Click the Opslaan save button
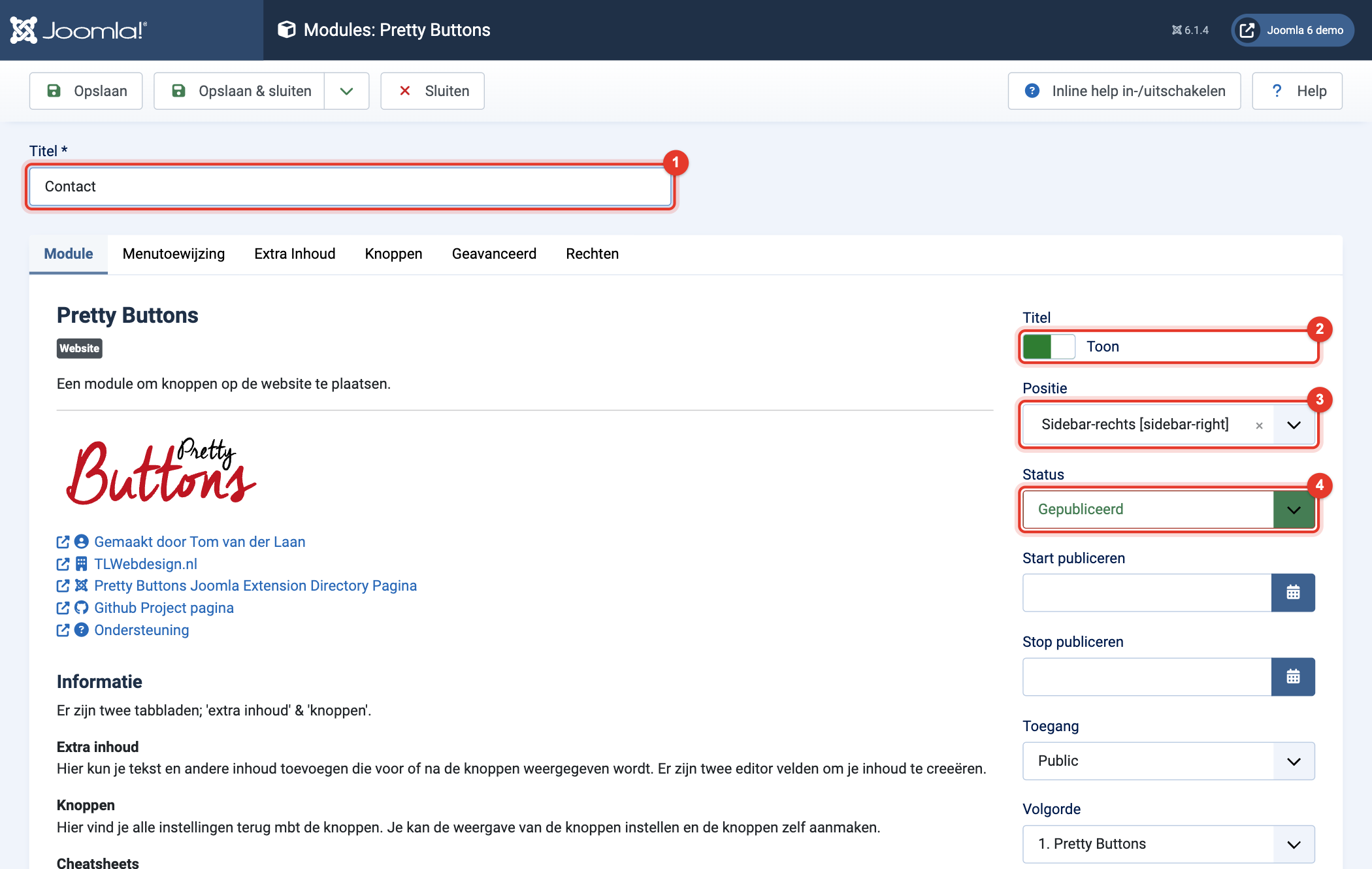 86,91
